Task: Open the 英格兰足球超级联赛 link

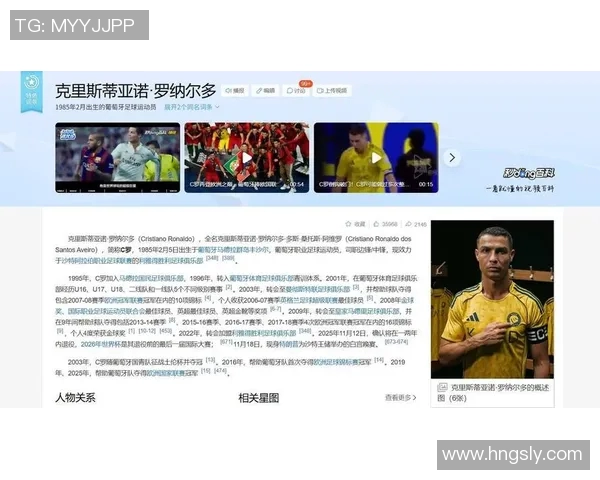Action: 309,300
